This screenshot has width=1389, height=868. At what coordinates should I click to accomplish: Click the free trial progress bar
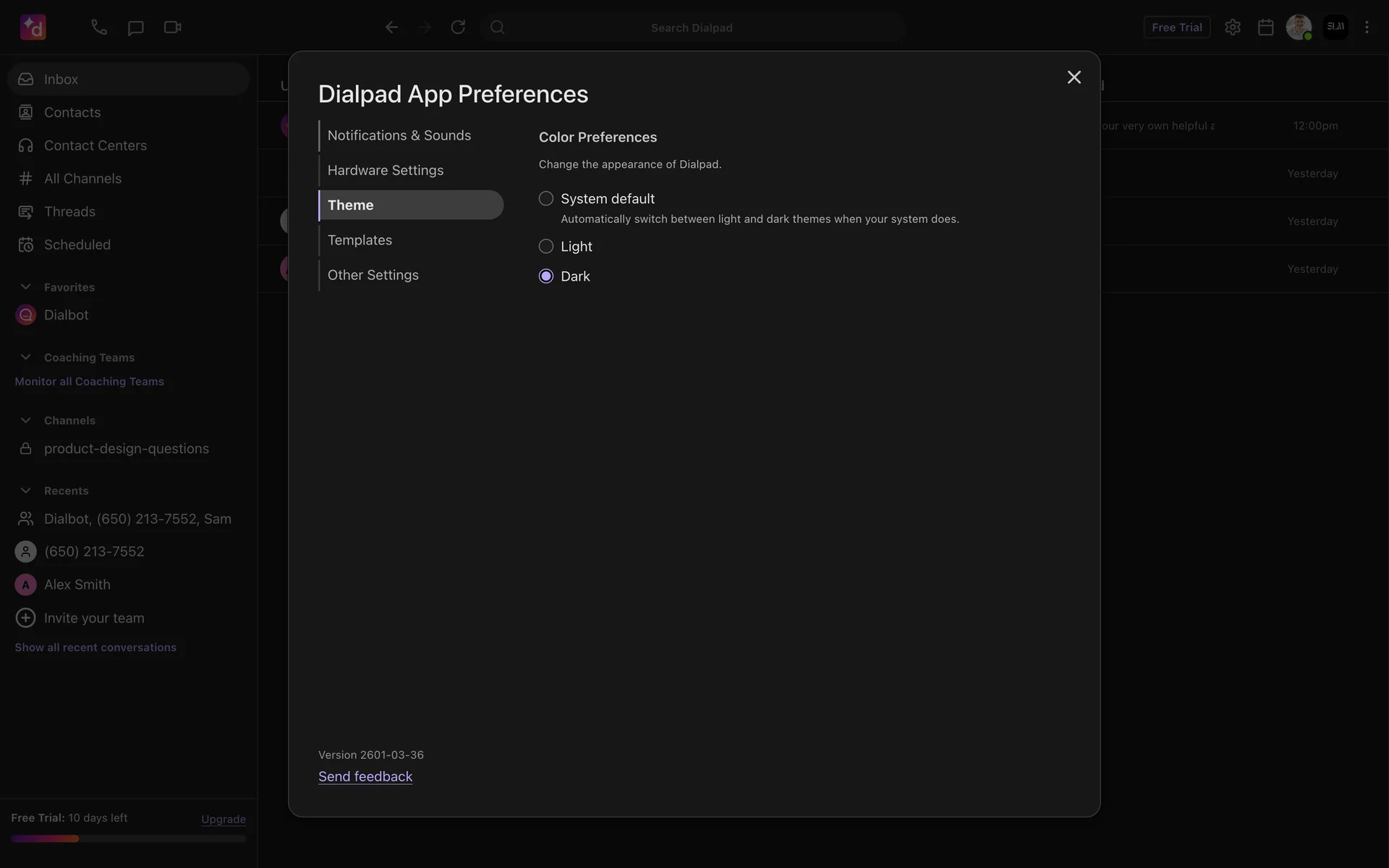coord(128,838)
